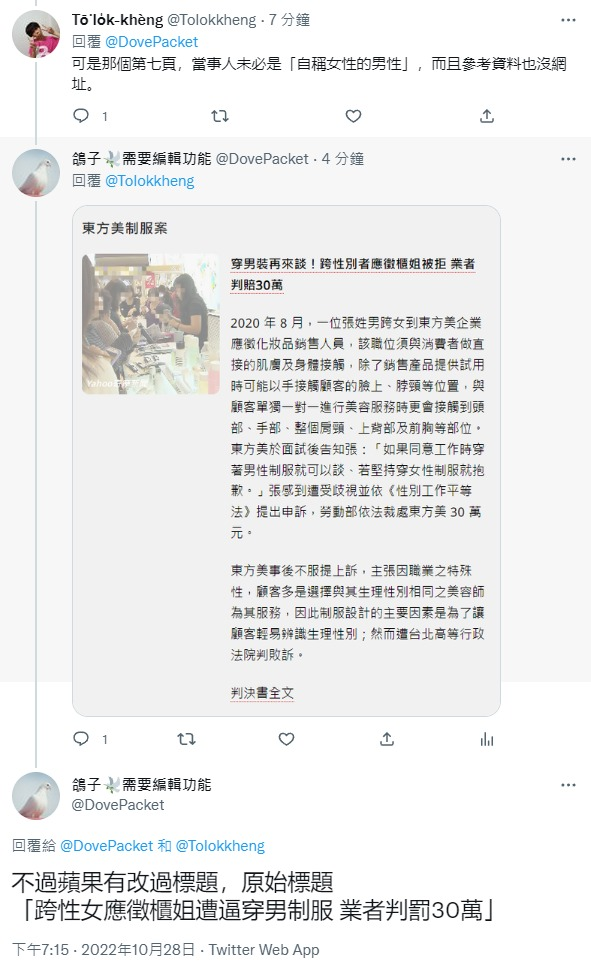Click the @Tolokkheng mention in second tweet
Image resolution: width=591 pixels, height=968 pixels.
pos(149,181)
